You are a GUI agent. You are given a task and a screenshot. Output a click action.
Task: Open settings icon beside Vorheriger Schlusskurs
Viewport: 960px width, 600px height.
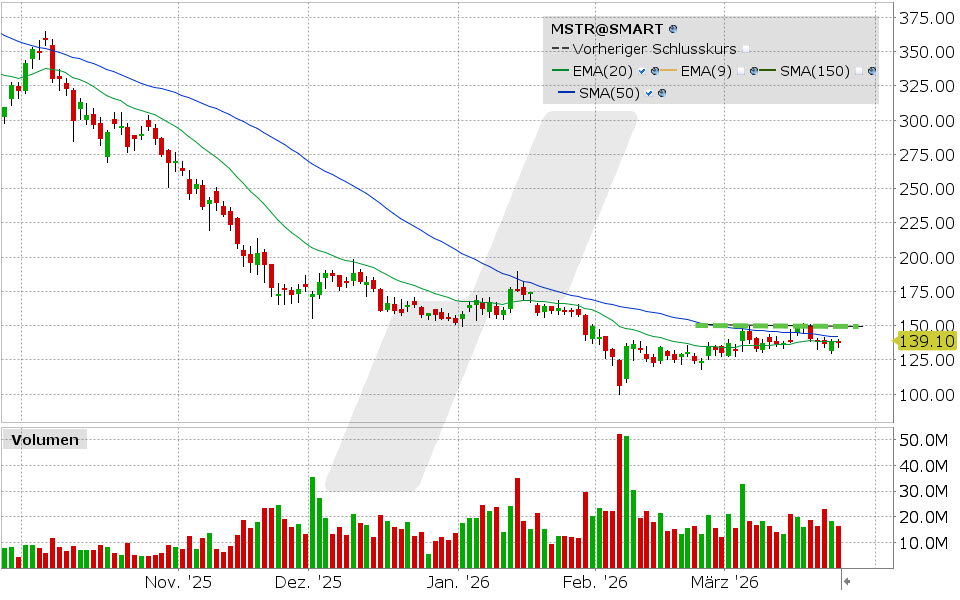coord(746,48)
